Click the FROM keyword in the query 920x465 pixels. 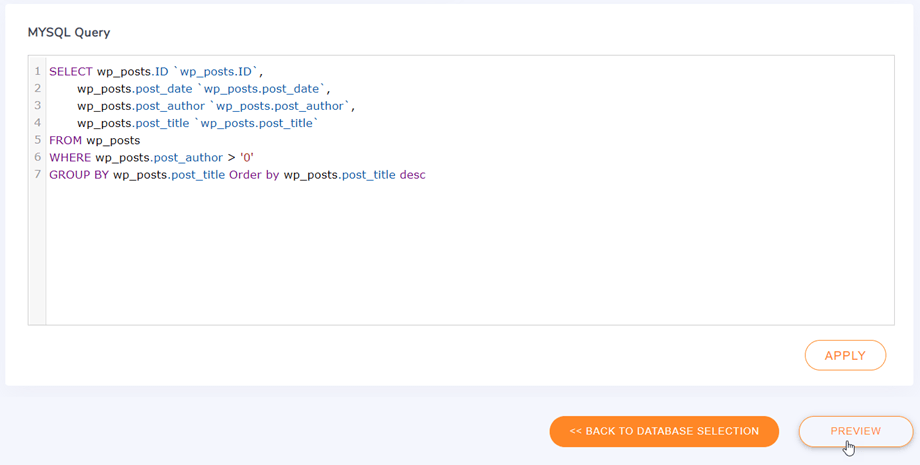pos(66,140)
